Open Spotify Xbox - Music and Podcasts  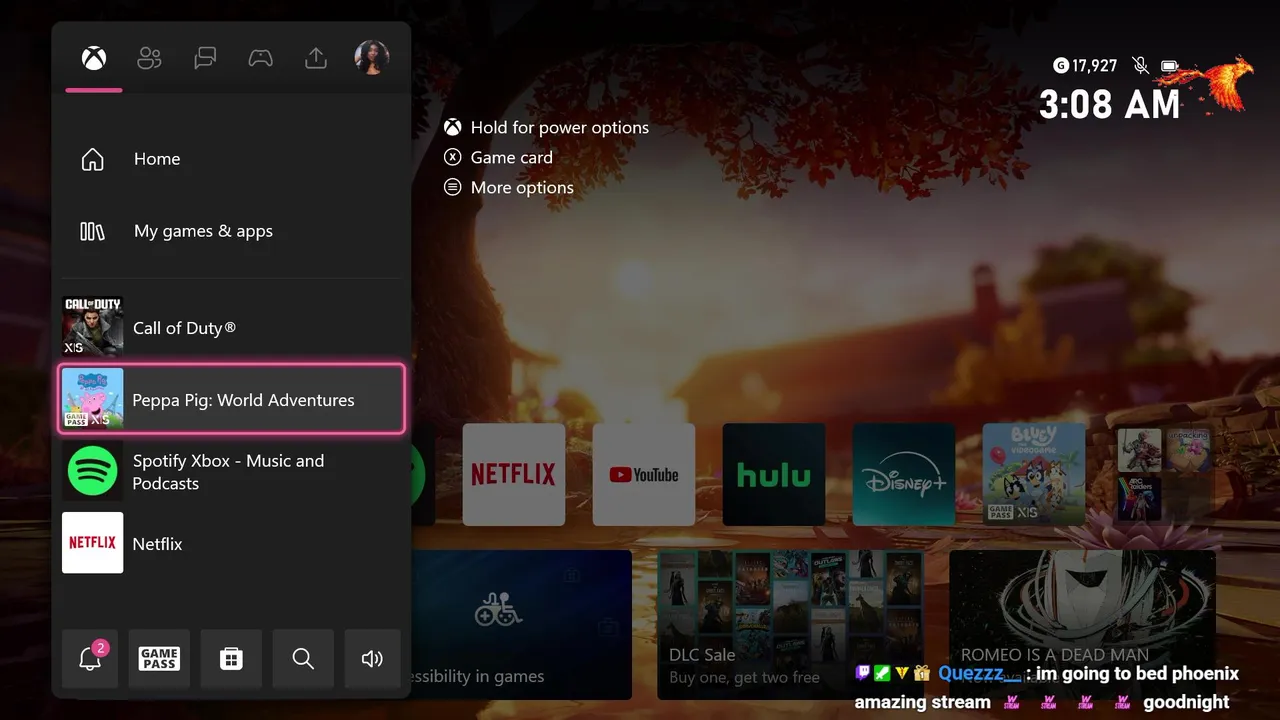(x=231, y=471)
